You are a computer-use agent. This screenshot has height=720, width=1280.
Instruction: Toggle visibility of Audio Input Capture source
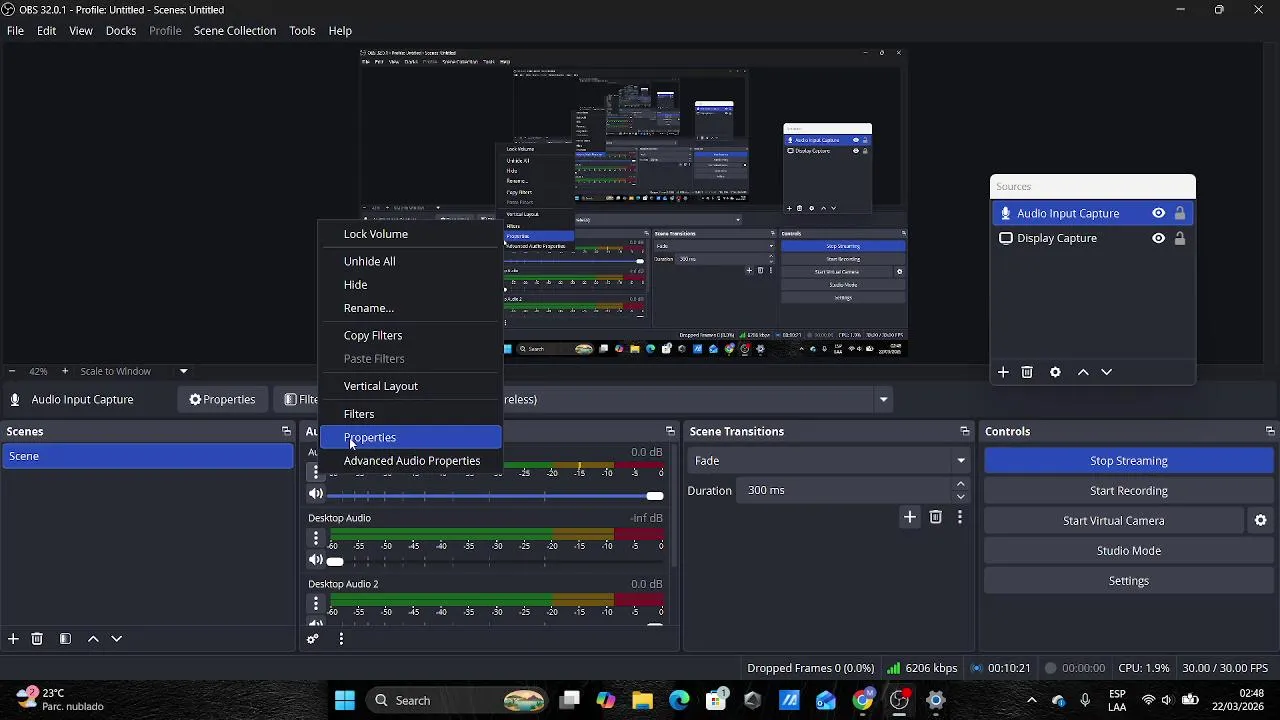click(1158, 213)
